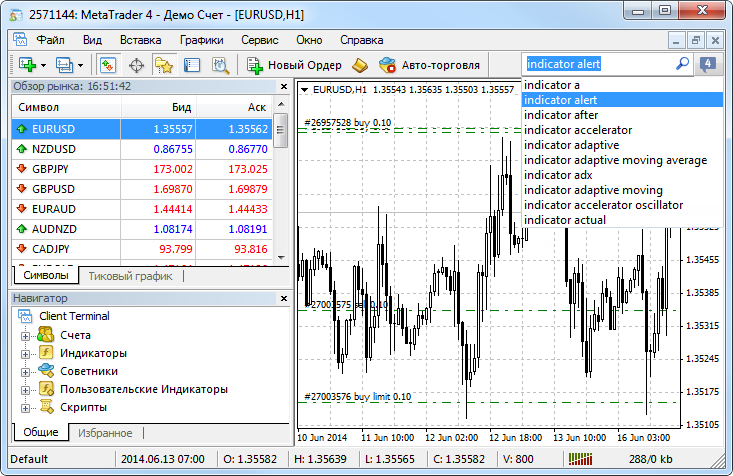Choose suggestion 'indicator adaptive'
This screenshot has height=476, width=733.
[x=622, y=145]
